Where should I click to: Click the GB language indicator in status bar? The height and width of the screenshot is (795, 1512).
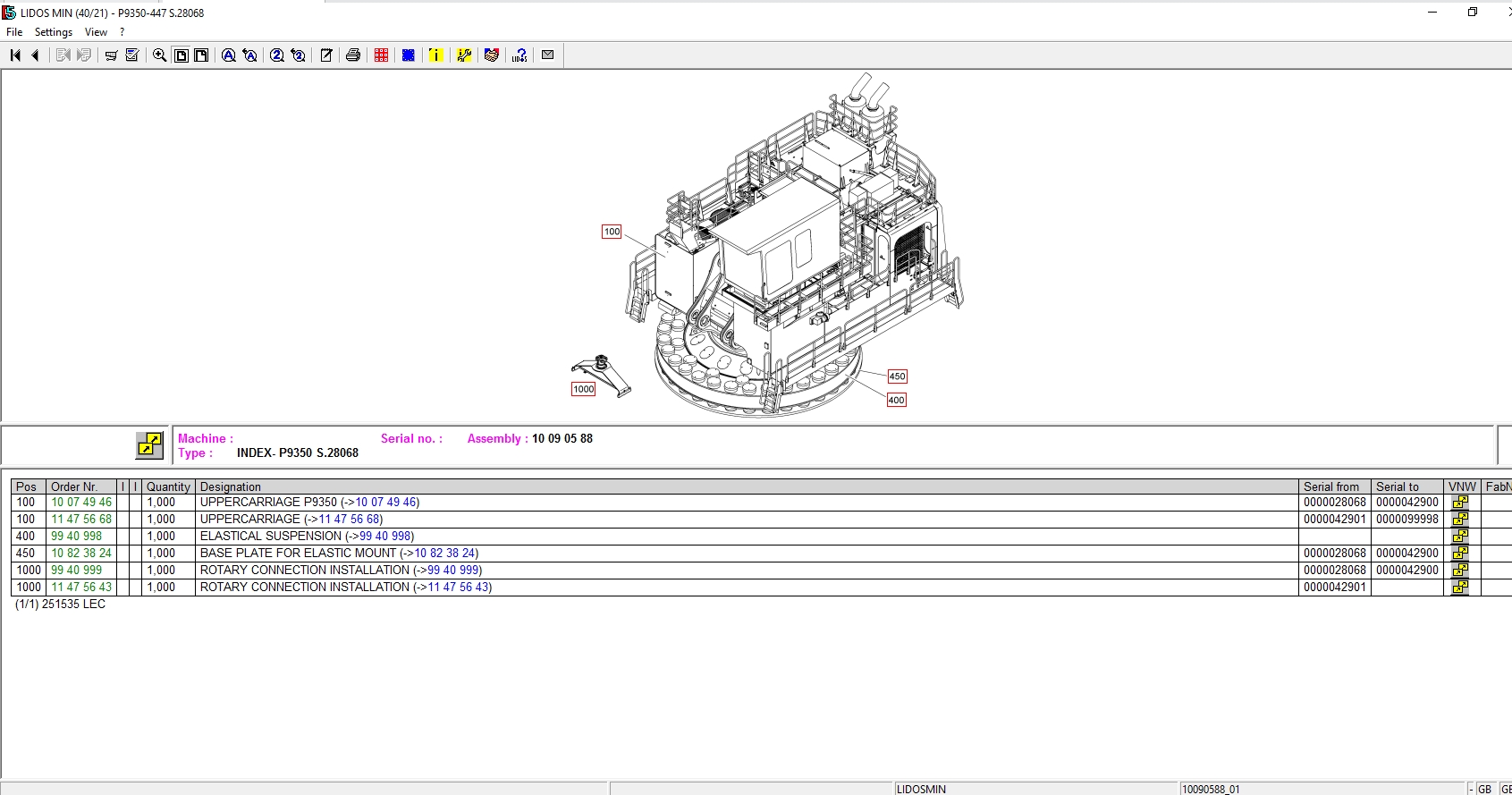[1484, 789]
